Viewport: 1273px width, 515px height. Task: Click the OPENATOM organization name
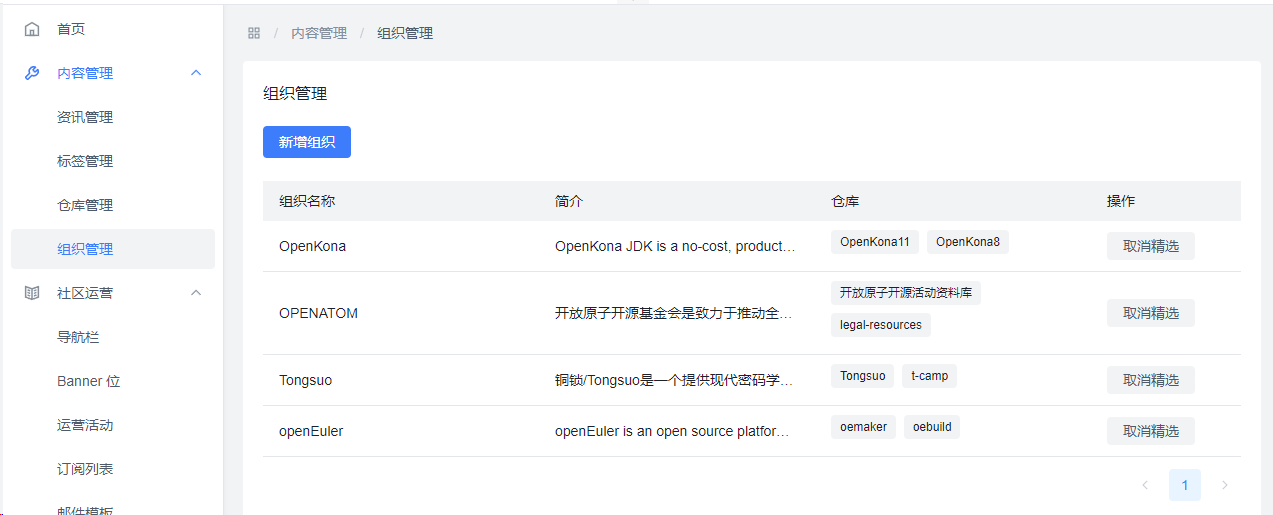tap(318, 313)
